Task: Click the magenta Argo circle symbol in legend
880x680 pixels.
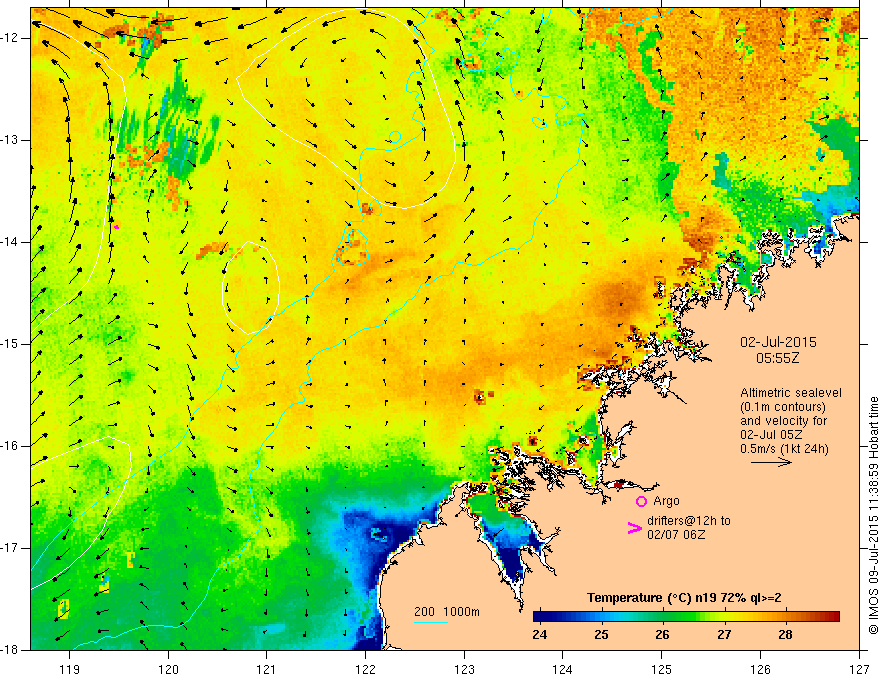Action: coord(641,501)
